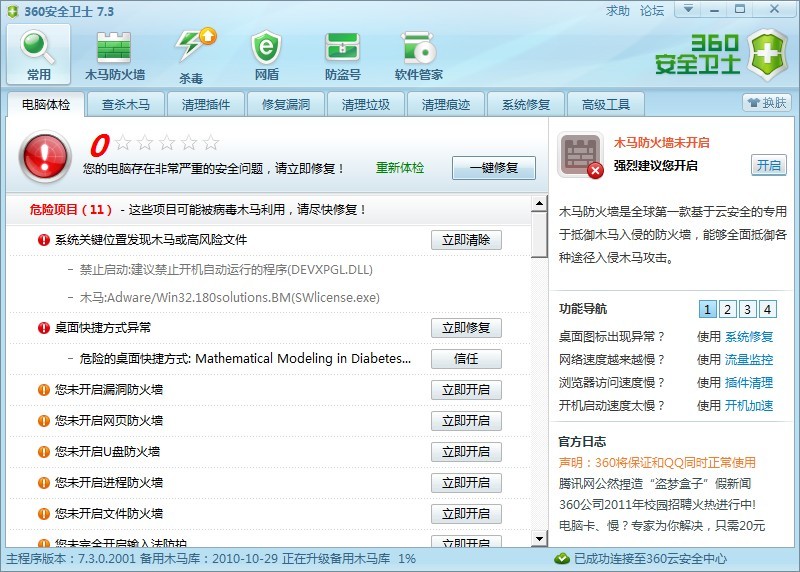Viewport: 800px width, 572px height.
Task: Click 禁止启动 DEVXPGL.DLL row
Action: coord(226,269)
